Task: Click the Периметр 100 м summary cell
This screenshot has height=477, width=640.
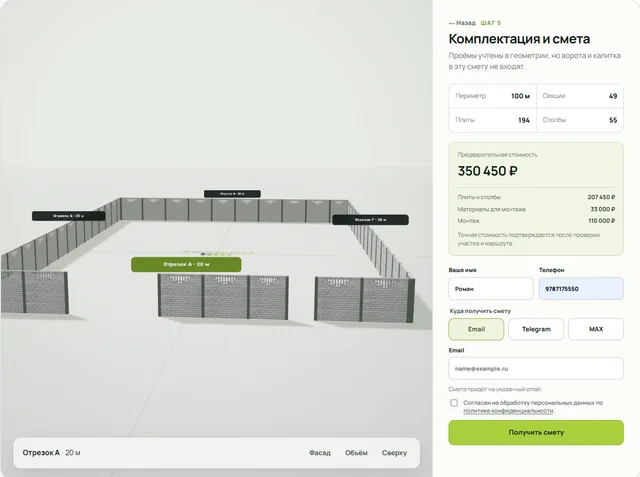Action: coord(492,96)
